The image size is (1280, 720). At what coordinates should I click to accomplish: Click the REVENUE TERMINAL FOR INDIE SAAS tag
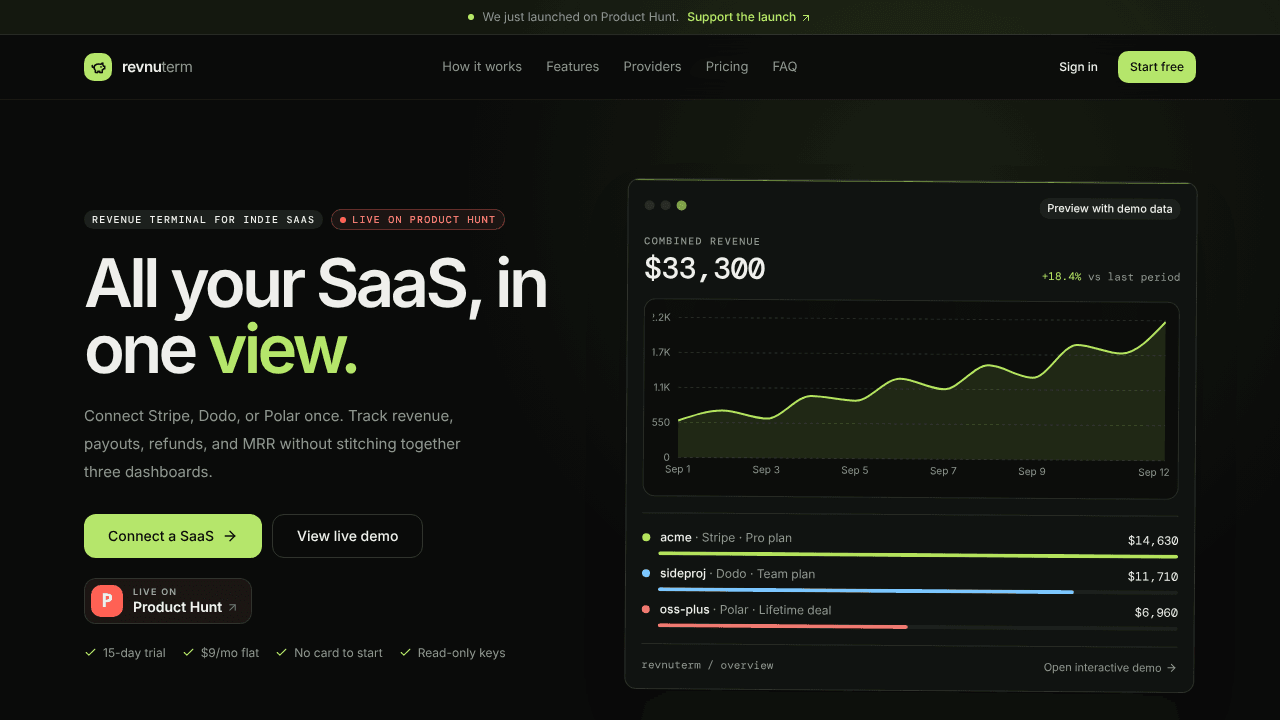coord(203,219)
